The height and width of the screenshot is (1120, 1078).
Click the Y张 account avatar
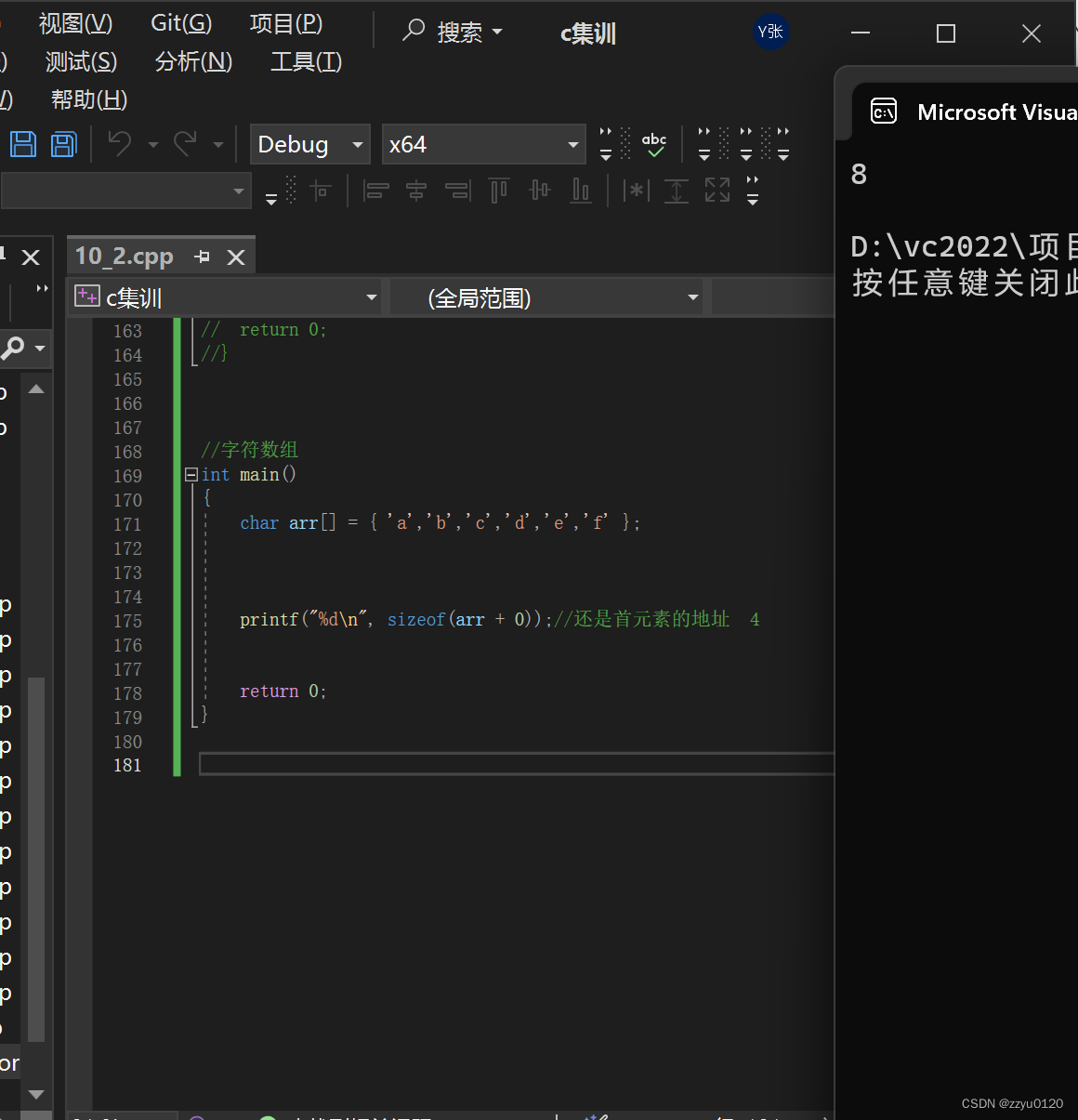tap(770, 32)
